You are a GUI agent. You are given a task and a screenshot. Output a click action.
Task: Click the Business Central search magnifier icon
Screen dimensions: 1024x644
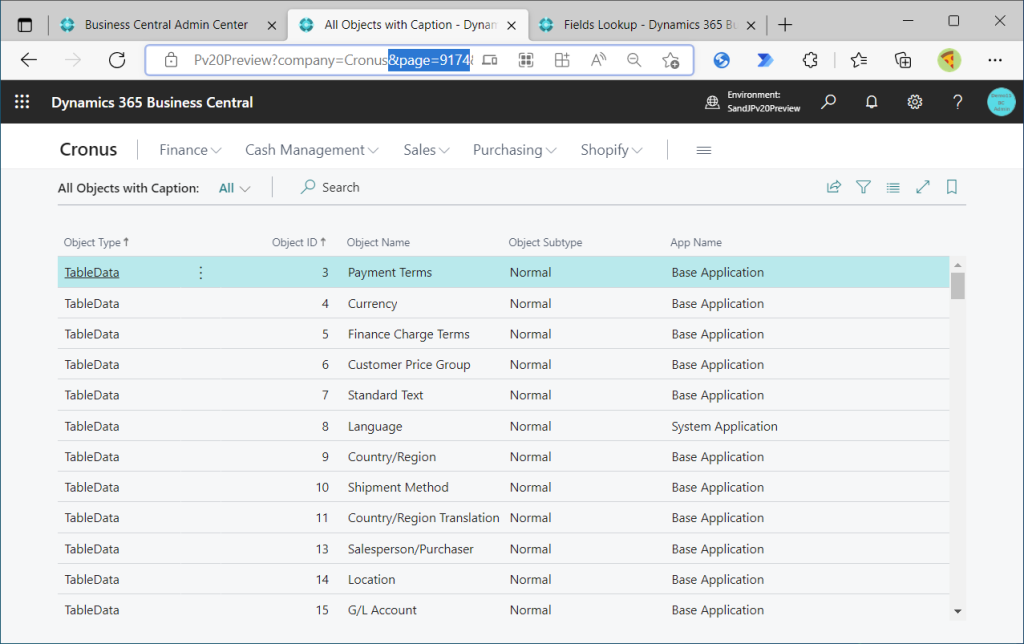pos(829,102)
